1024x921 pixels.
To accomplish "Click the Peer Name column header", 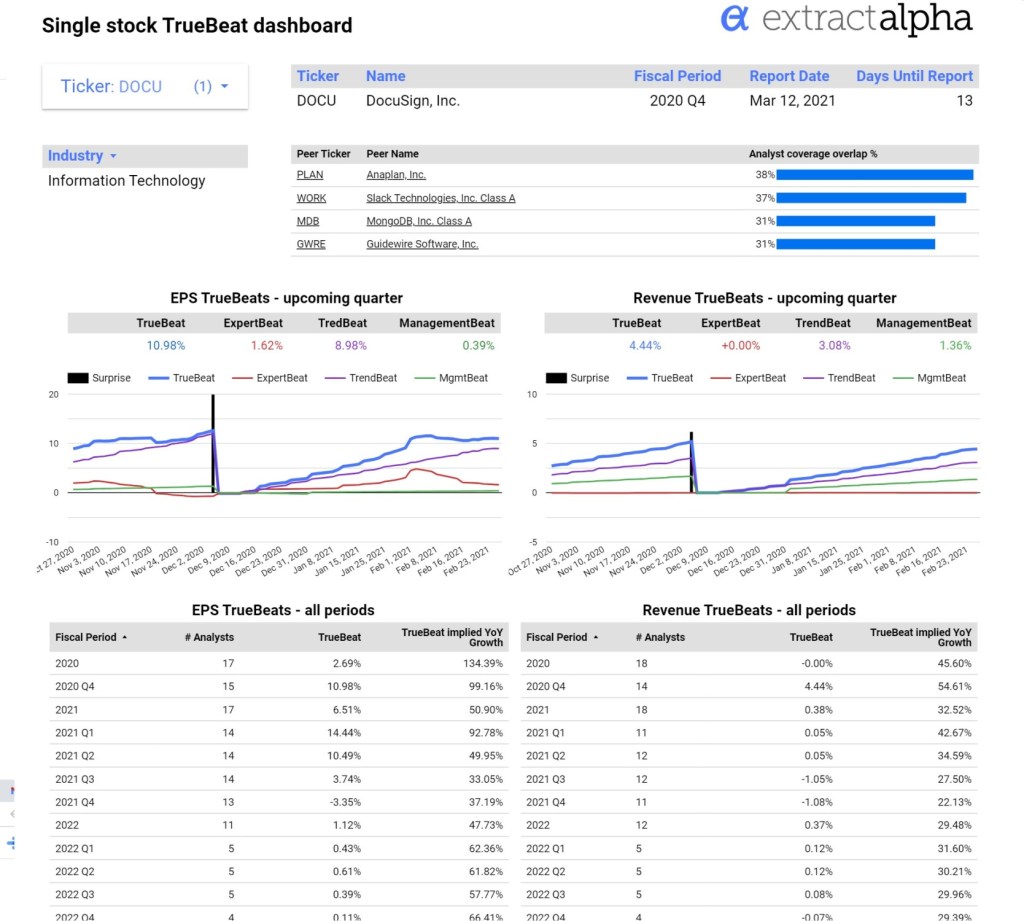I will click(392, 154).
